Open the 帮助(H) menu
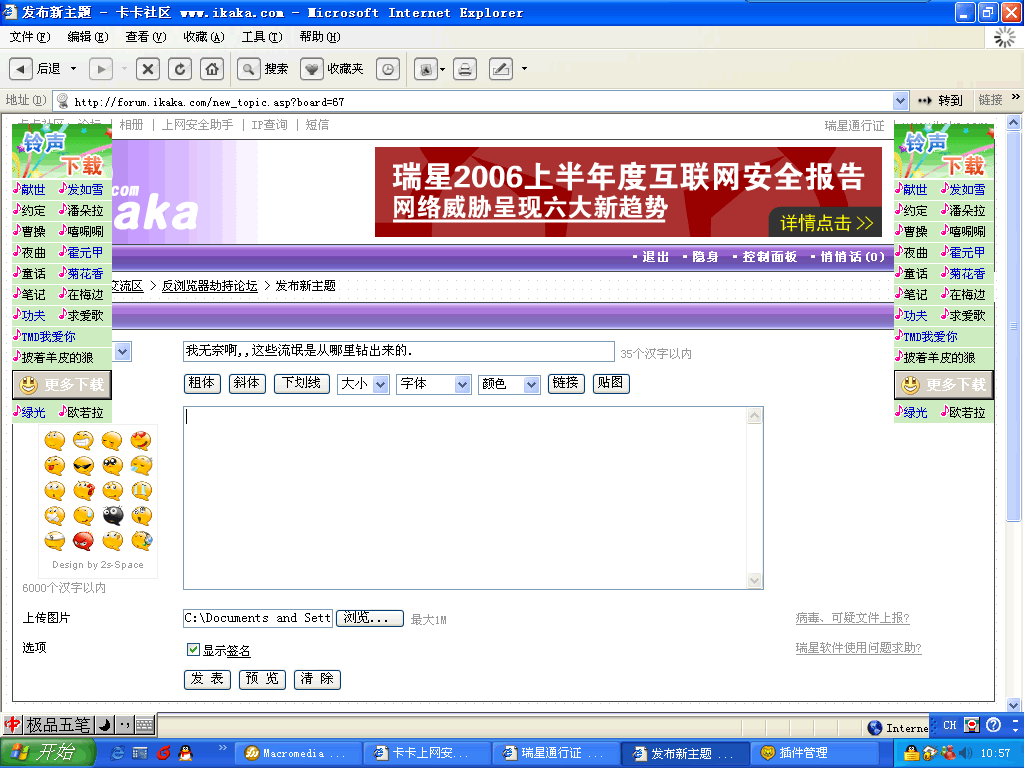The height and width of the screenshot is (768, 1024). point(320,37)
